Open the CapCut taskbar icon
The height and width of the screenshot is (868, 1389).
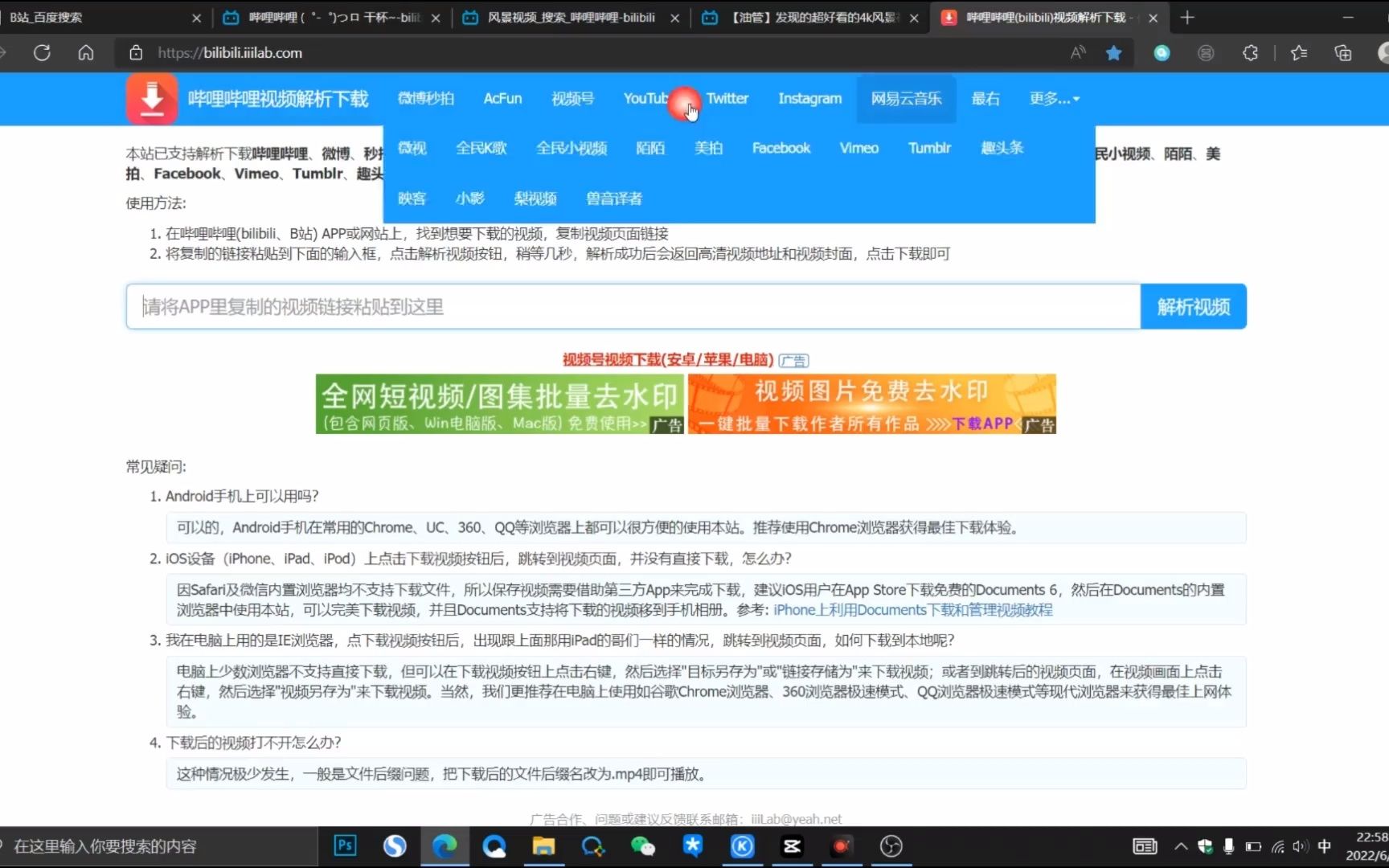tap(792, 845)
